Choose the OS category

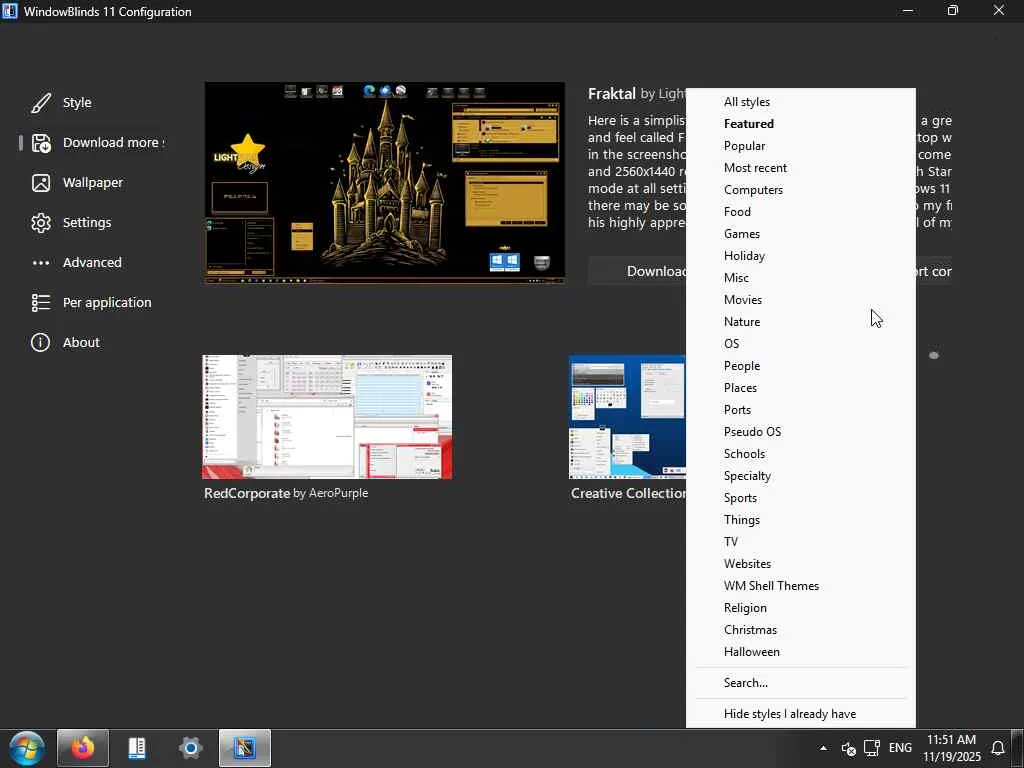tap(801, 344)
